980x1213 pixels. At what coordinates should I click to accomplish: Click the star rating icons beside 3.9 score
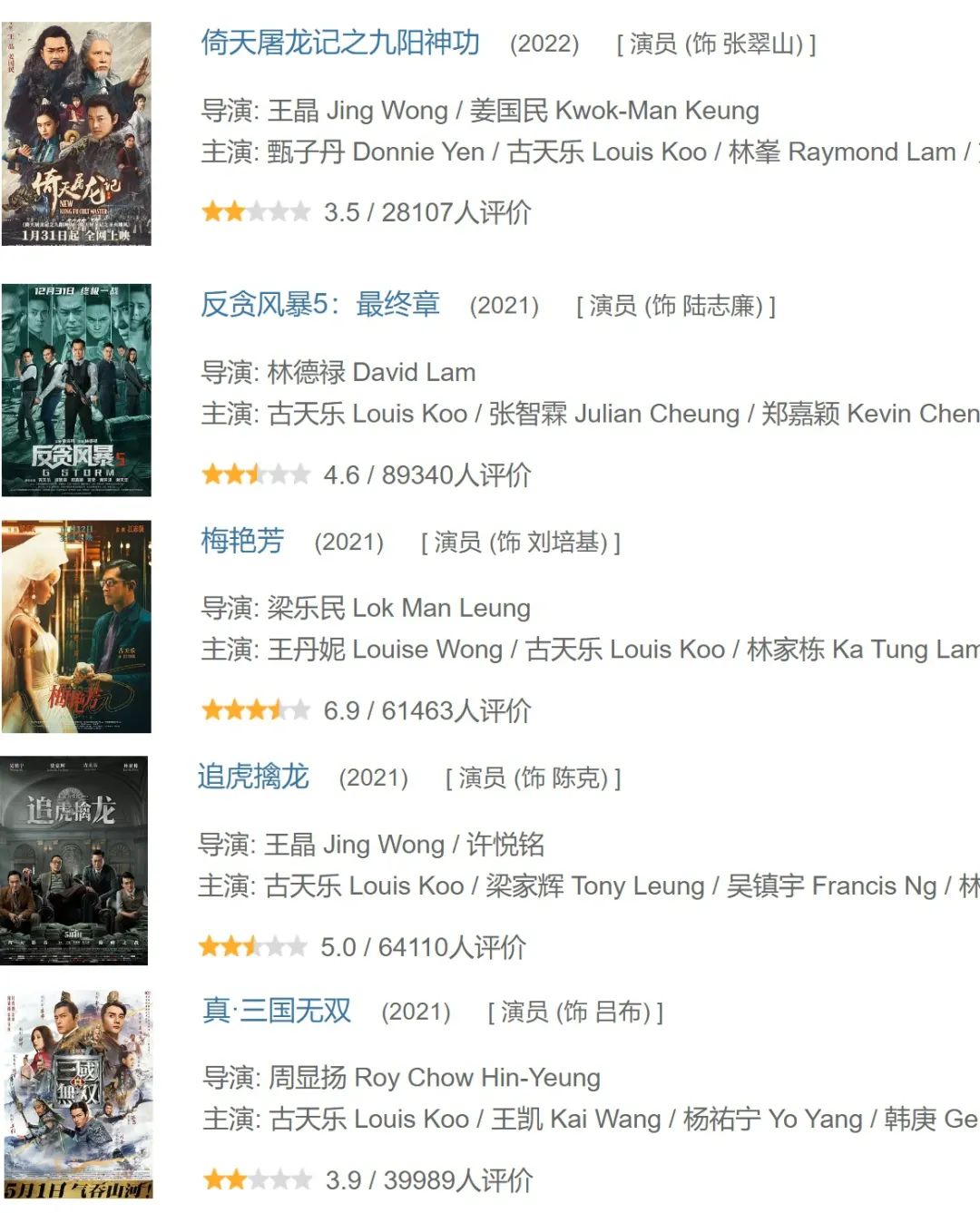[x=258, y=1180]
